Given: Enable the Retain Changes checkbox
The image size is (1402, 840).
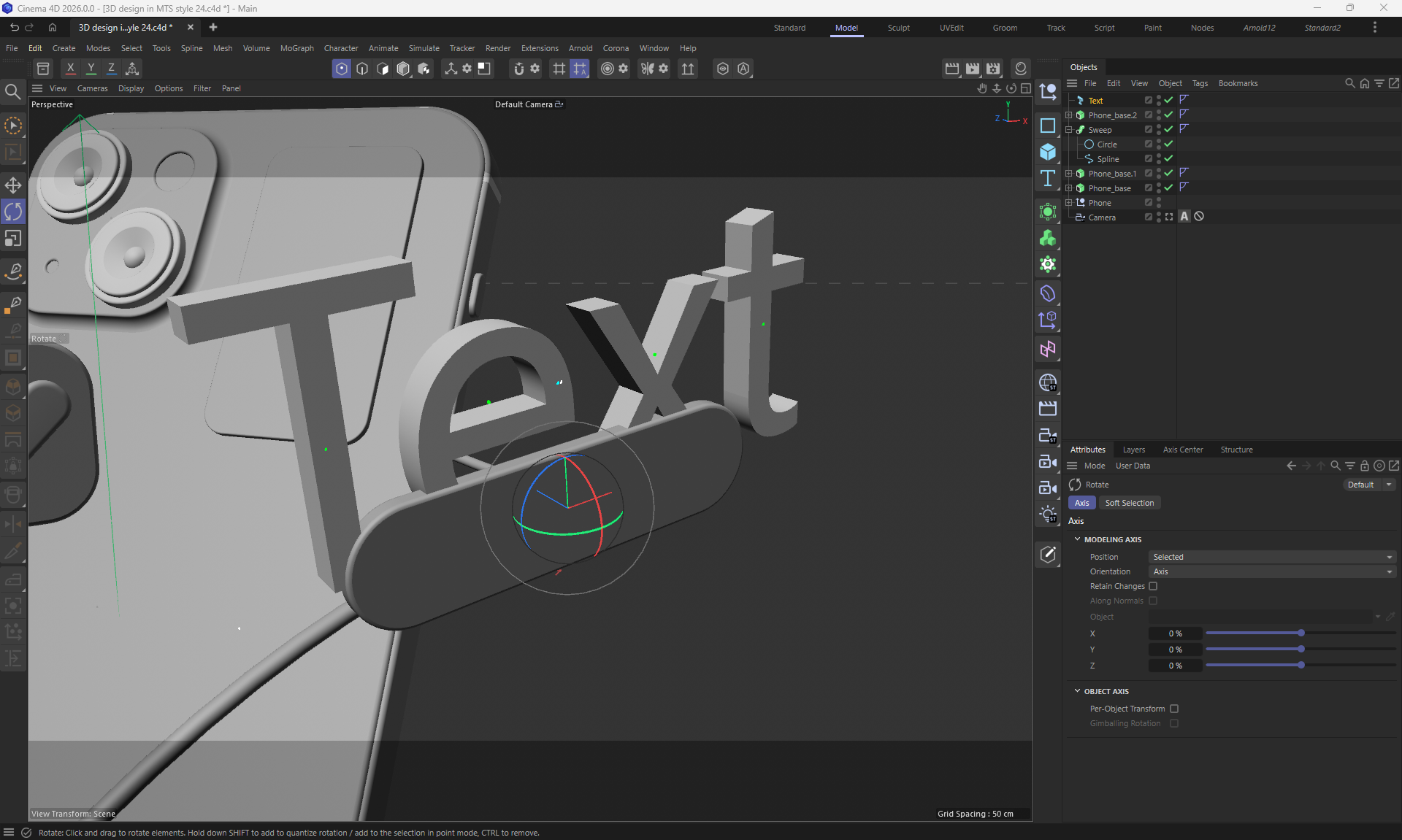Looking at the screenshot, I should click(x=1153, y=586).
